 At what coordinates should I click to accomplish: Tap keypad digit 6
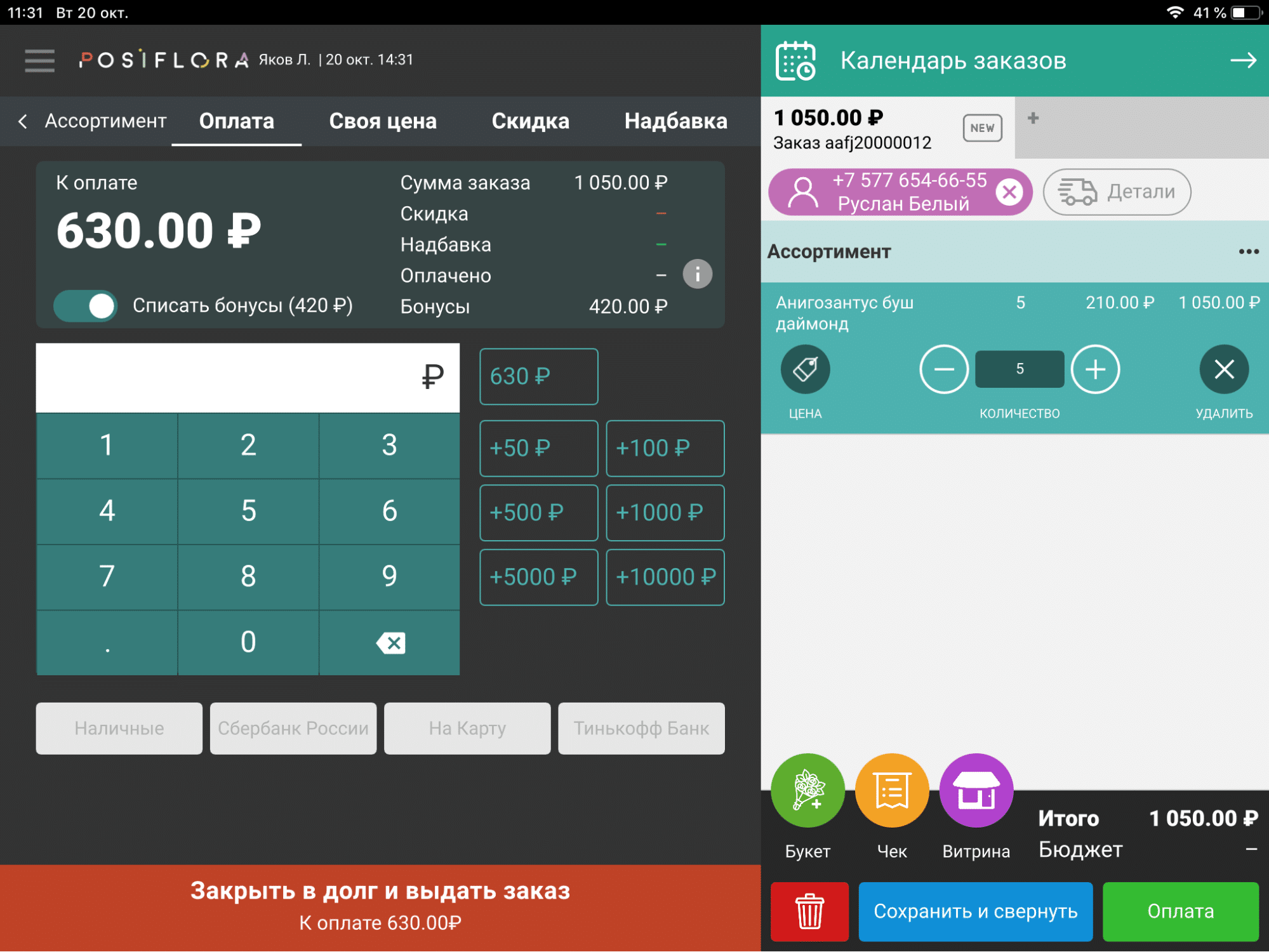[390, 512]
